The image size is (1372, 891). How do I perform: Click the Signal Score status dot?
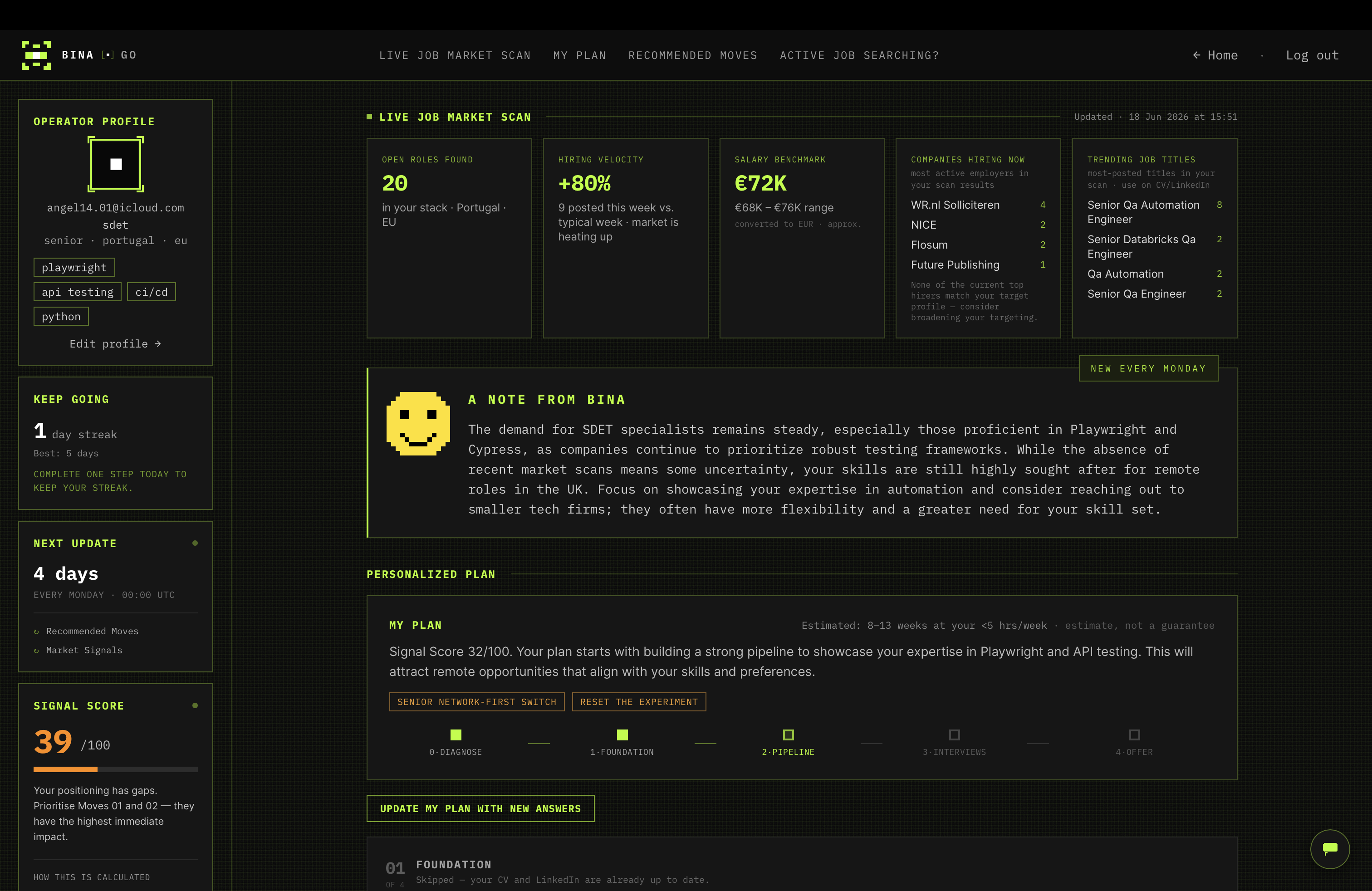(195, 705)
